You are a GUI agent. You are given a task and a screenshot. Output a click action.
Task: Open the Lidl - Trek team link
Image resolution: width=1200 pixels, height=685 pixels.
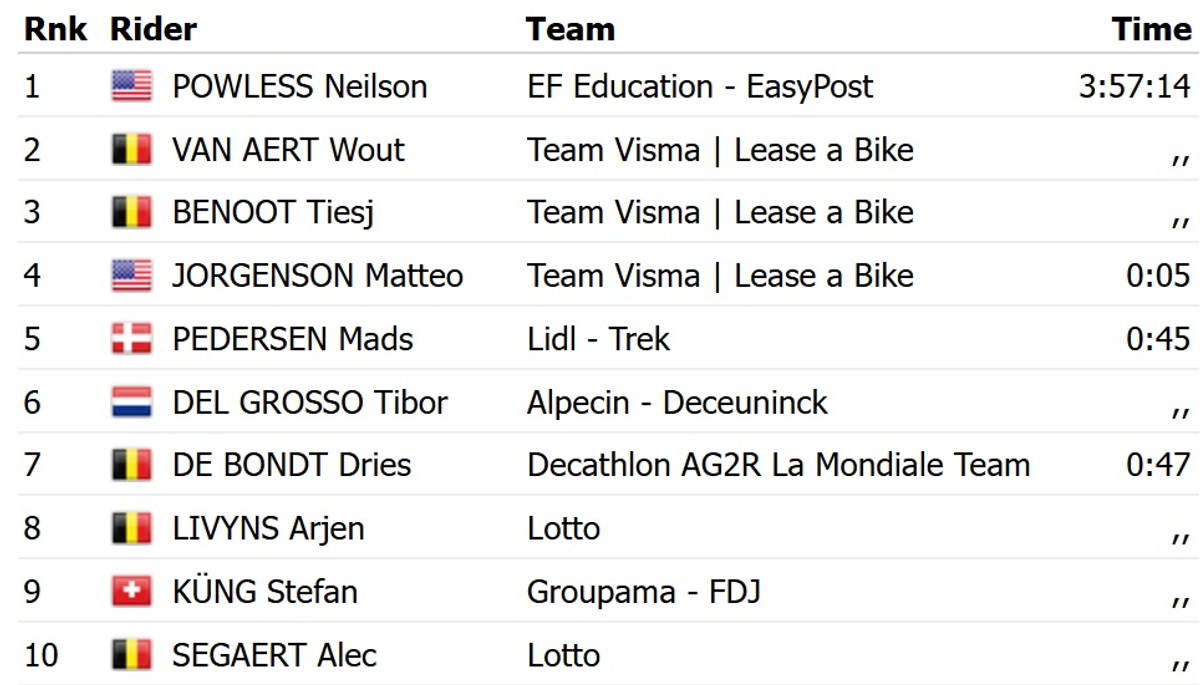click(x=598, y=339)
